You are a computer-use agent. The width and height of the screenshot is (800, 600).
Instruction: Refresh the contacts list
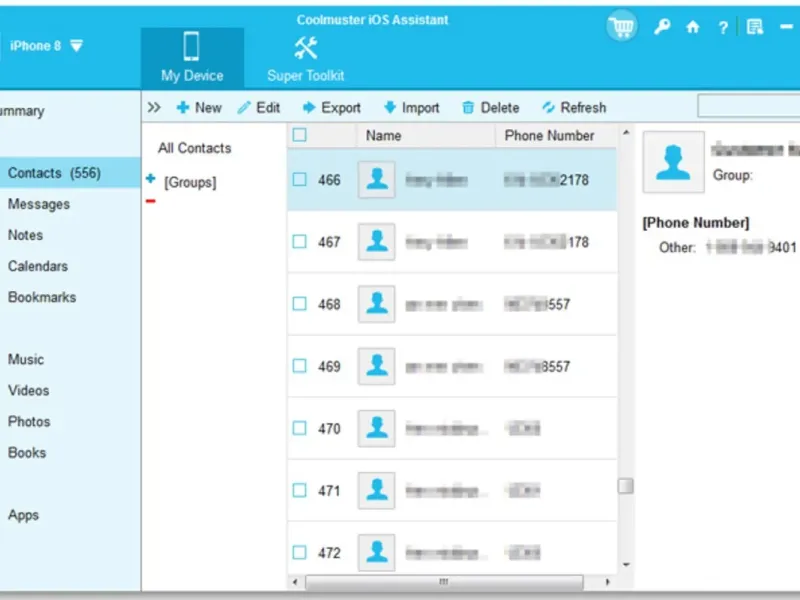[x=574, y=108]
